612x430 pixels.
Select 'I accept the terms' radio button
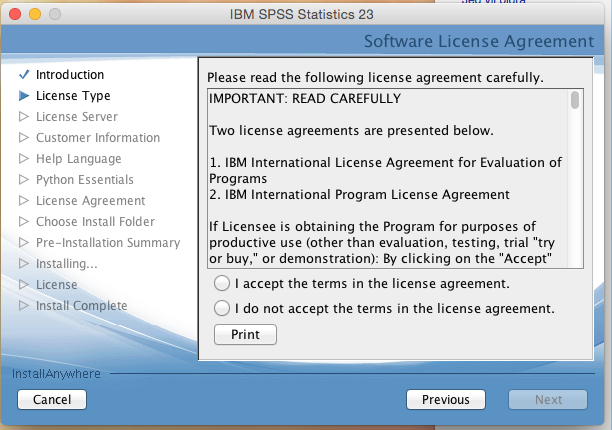[222, 284]
